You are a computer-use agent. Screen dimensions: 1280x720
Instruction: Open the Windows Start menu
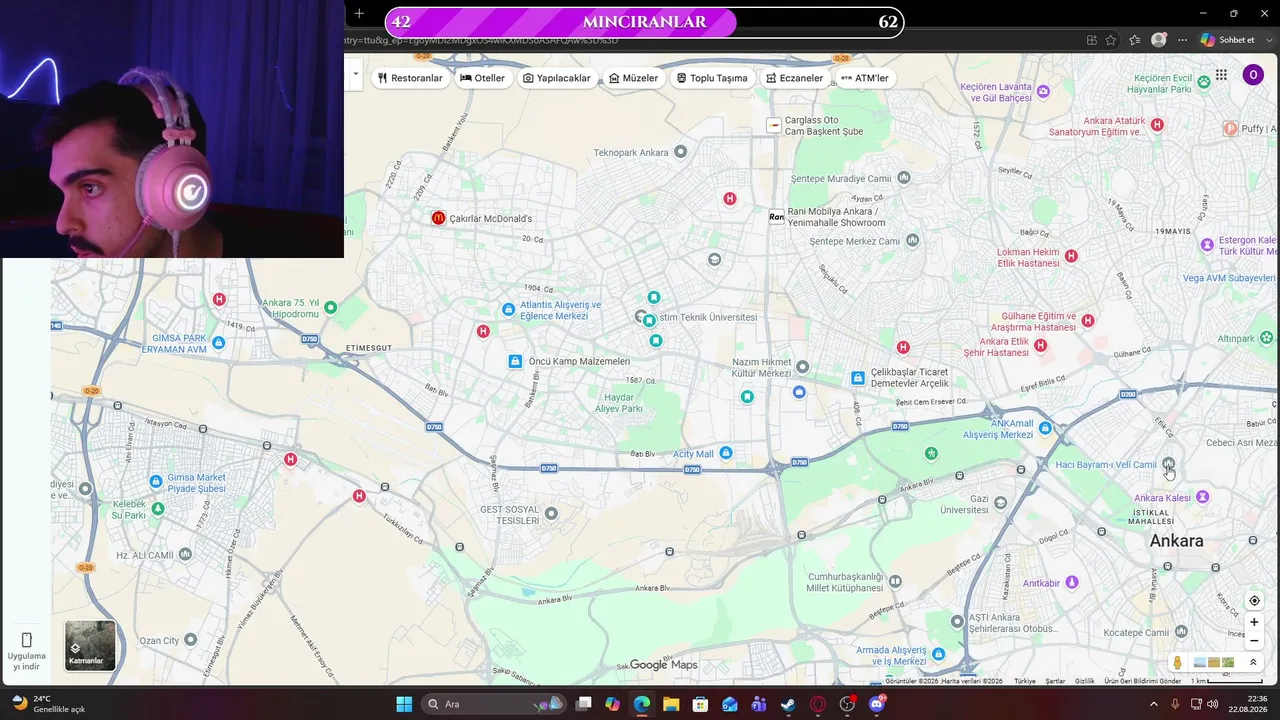[x=404, y=704]
